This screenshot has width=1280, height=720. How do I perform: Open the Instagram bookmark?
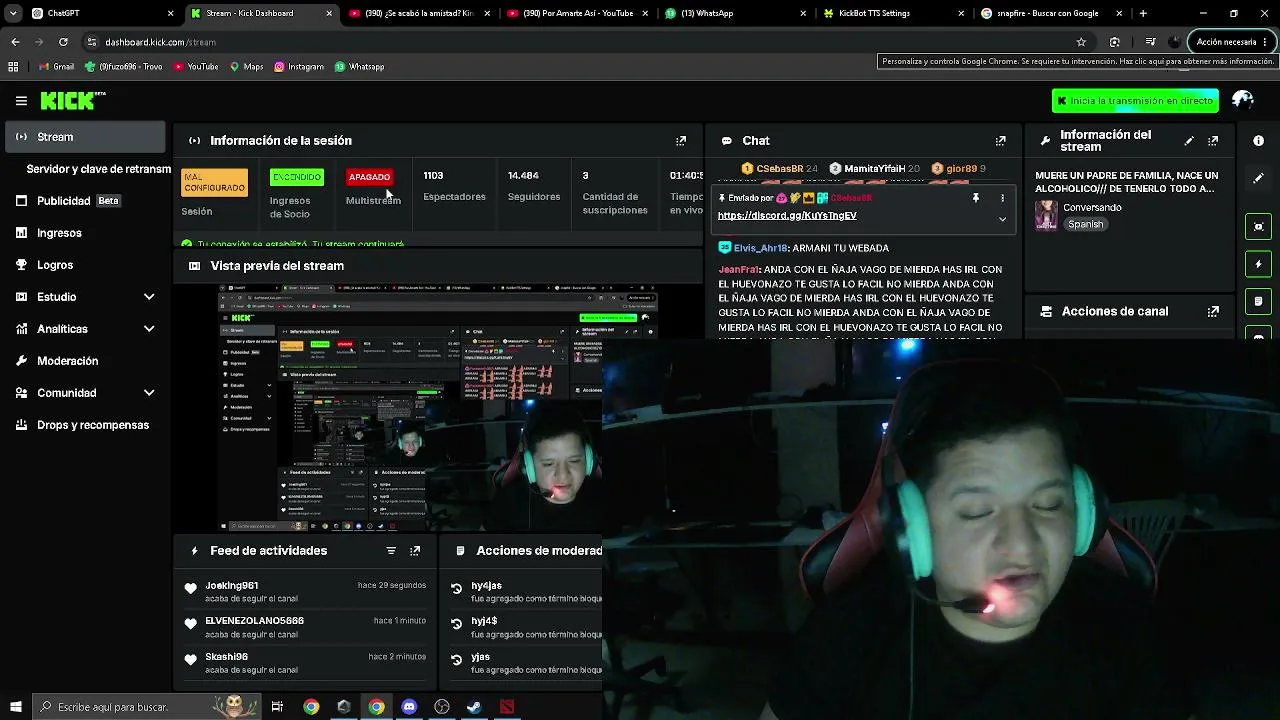tap(297, 67)
